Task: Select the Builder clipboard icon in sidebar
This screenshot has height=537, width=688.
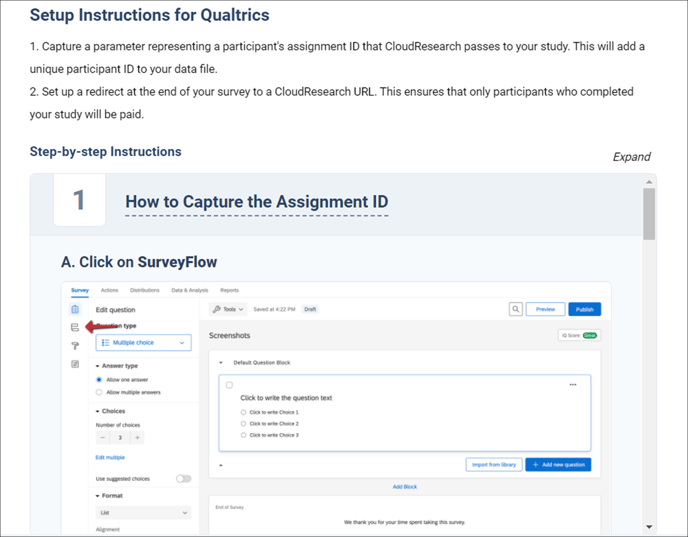Action: [x=75, y=309]
